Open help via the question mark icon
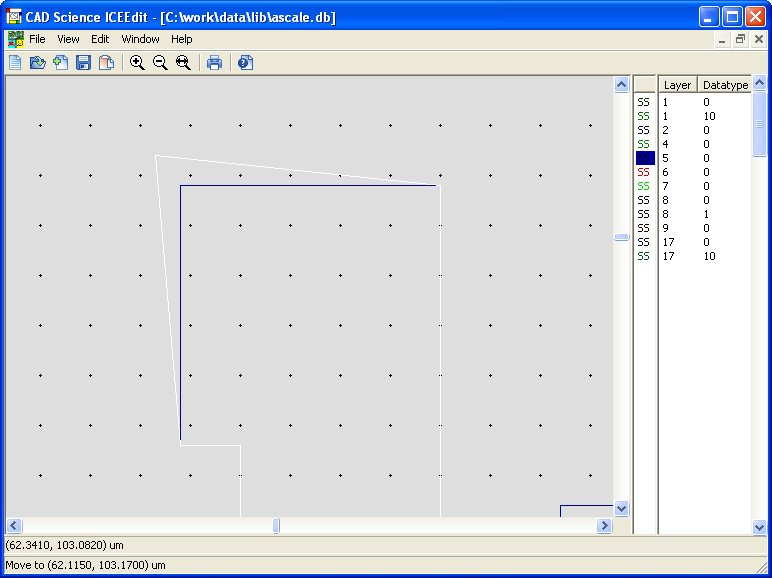772x578 pixels. tap(245, 63)
